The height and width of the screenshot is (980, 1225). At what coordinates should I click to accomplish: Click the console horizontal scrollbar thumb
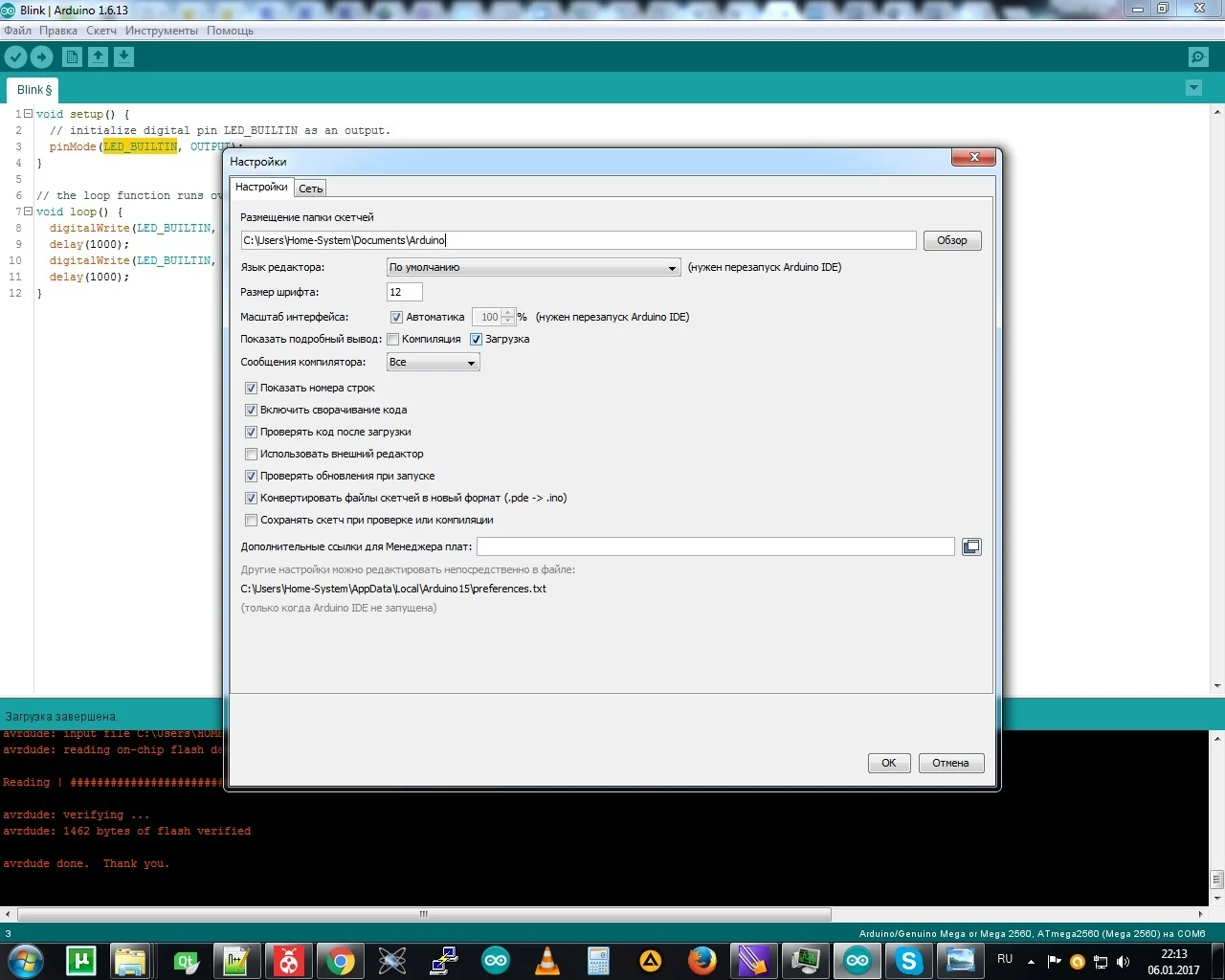(424, 914)
